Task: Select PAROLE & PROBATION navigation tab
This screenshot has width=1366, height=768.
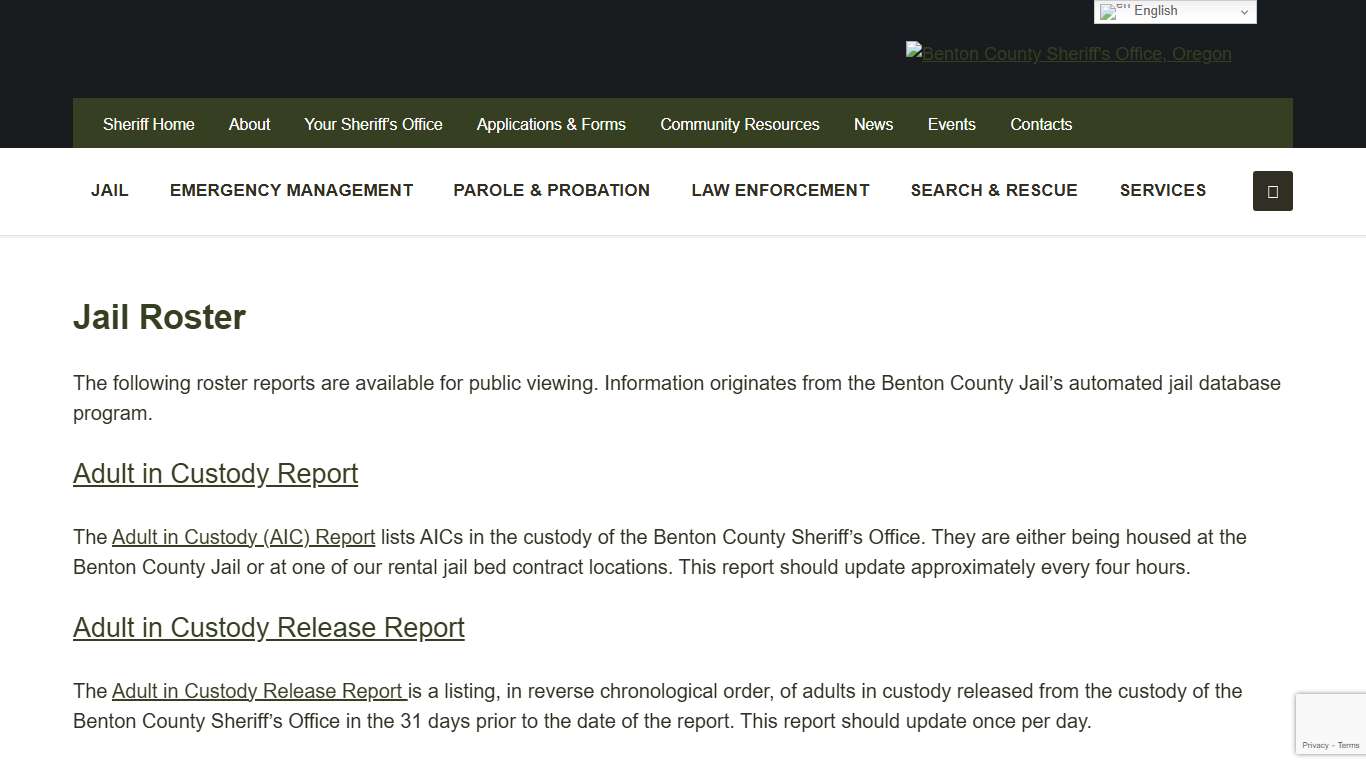Action: (x=551, y=190)
